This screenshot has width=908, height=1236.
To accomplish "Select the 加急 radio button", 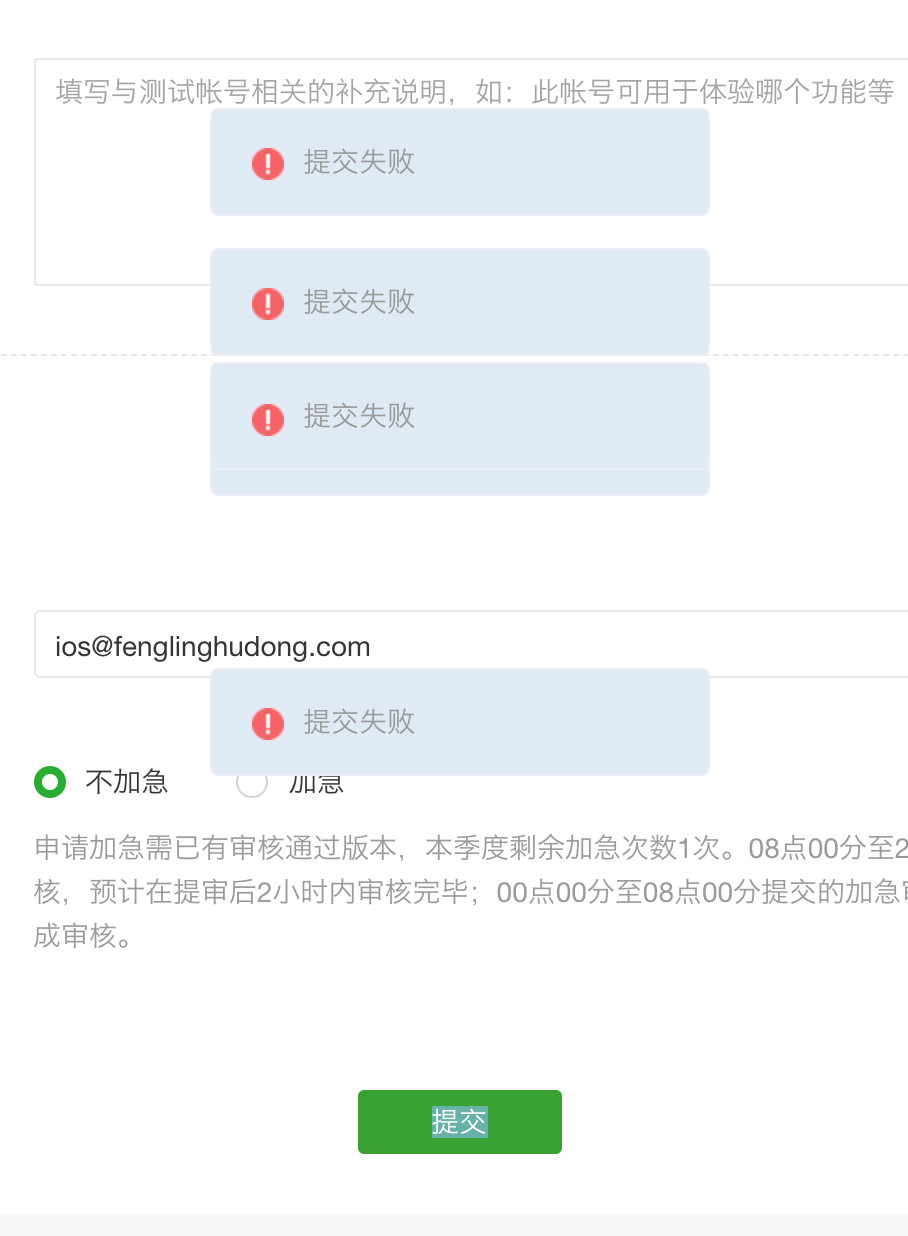I will (252, 783).
